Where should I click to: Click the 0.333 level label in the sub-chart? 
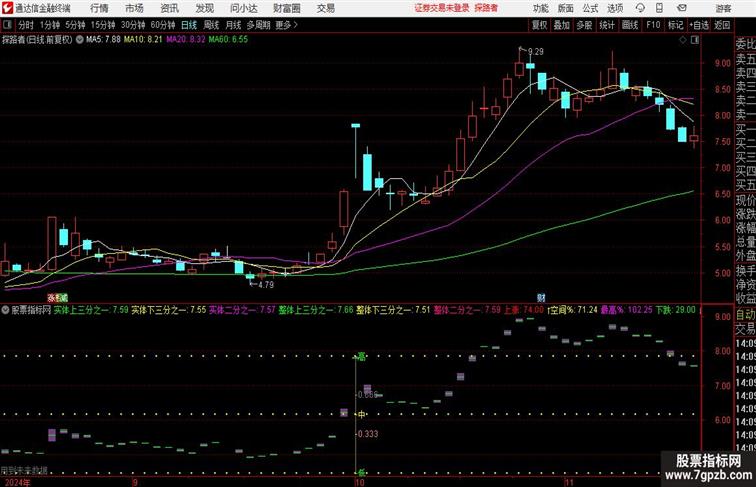click(x=368, y=434)
